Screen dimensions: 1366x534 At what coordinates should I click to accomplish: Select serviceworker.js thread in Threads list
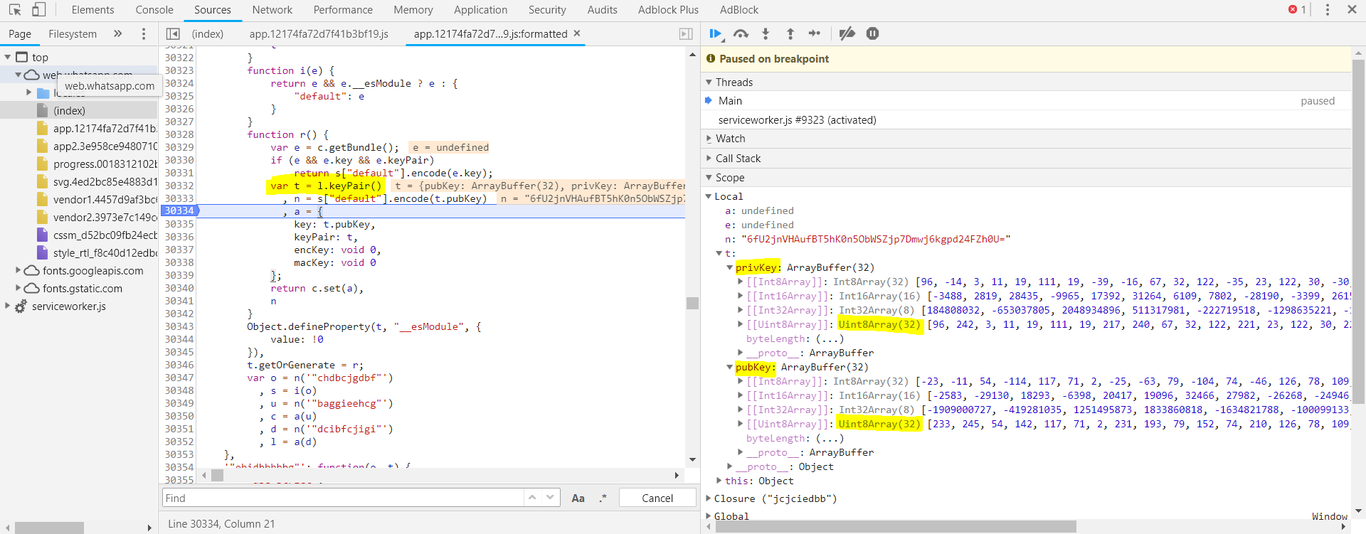797,120
